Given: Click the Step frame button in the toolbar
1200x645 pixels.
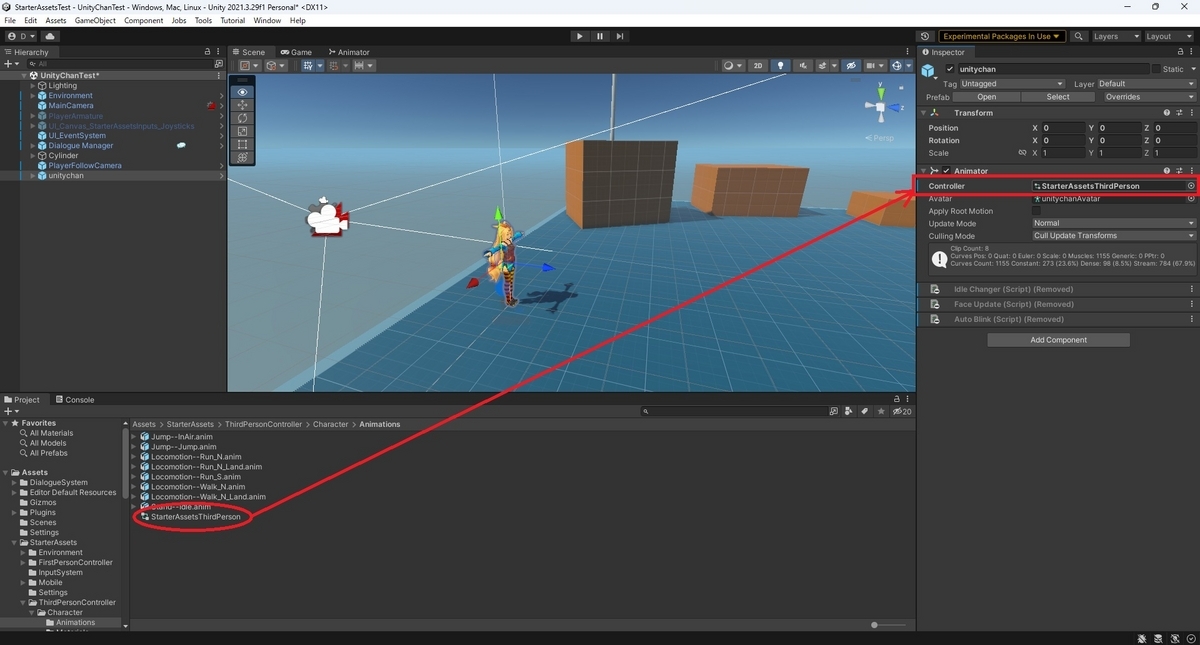Looking at the screenshot, I should tap(620, 36).
